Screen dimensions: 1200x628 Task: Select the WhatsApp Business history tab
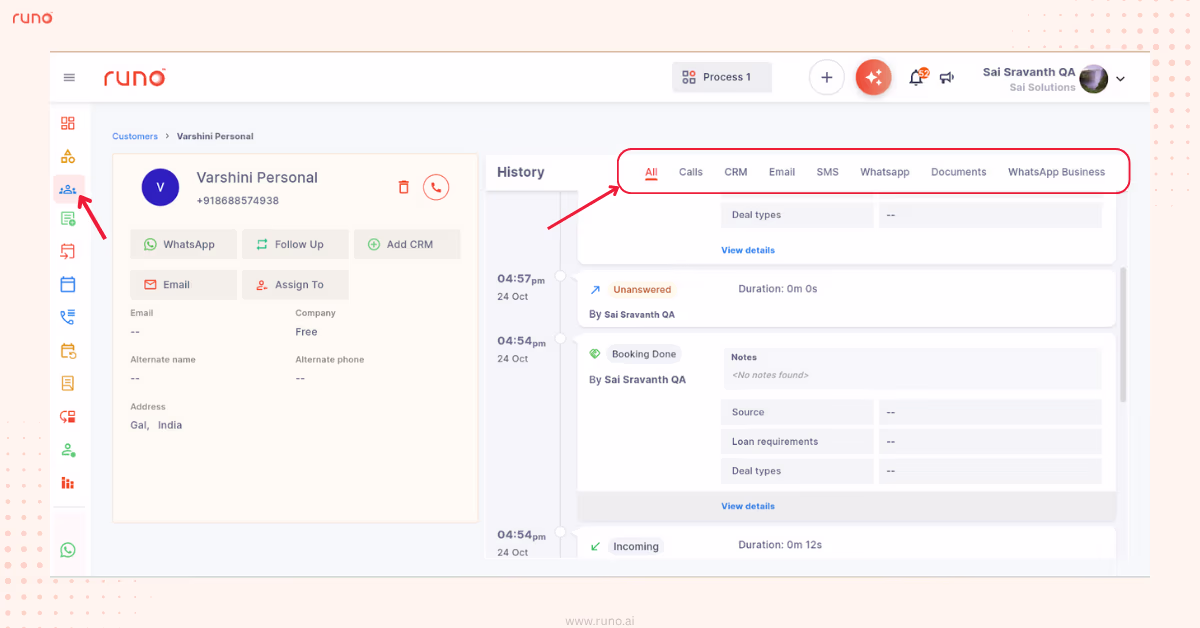click(x=1057, y=171)
